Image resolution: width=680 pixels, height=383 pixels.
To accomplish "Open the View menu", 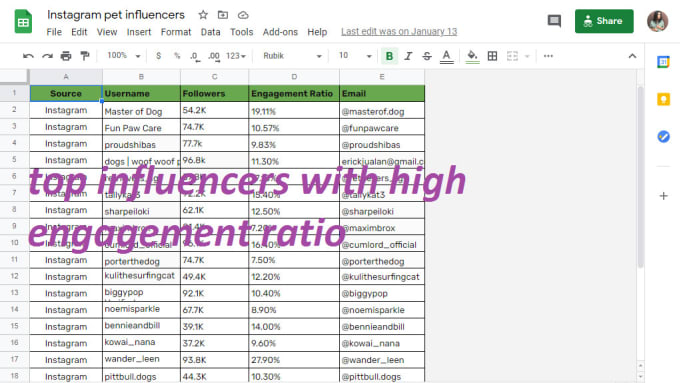I will click(107, 32).
